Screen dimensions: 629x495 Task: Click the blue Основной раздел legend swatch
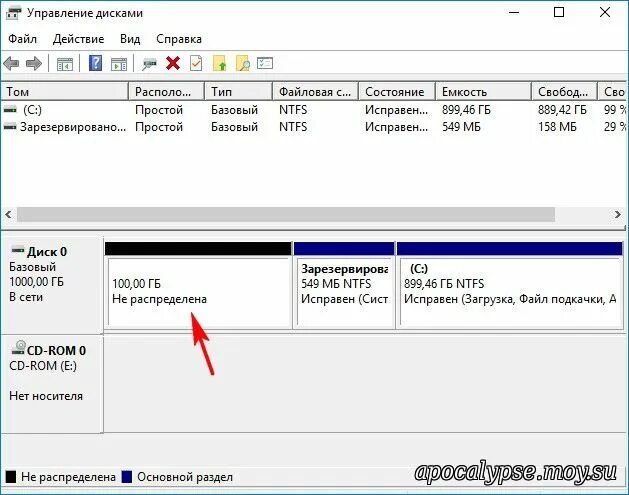pos(127,477)
